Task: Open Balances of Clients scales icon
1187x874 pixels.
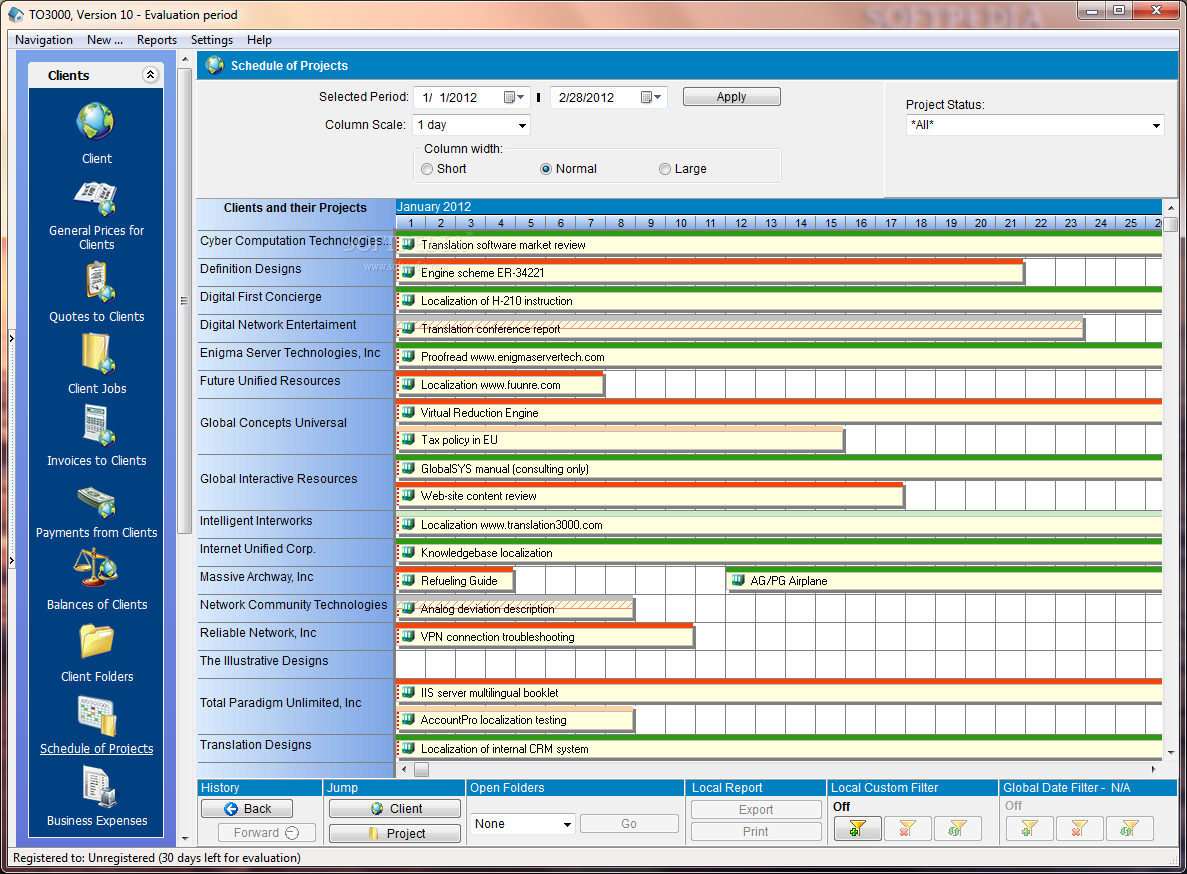Action: pos(95,568)
